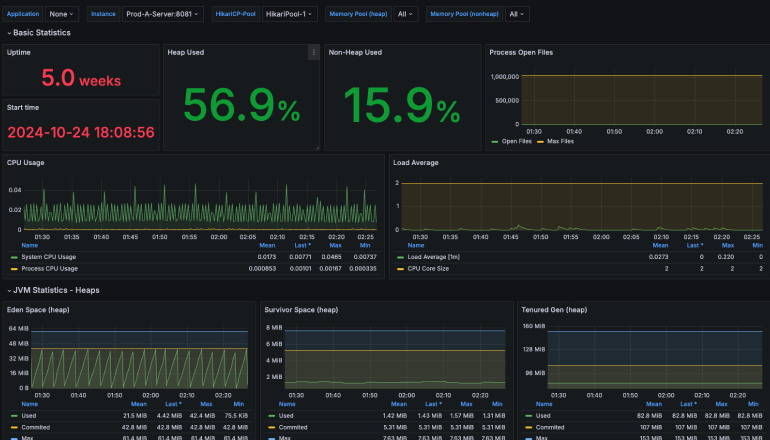Click the Heap Used panel title

click(x=186, y=53)
